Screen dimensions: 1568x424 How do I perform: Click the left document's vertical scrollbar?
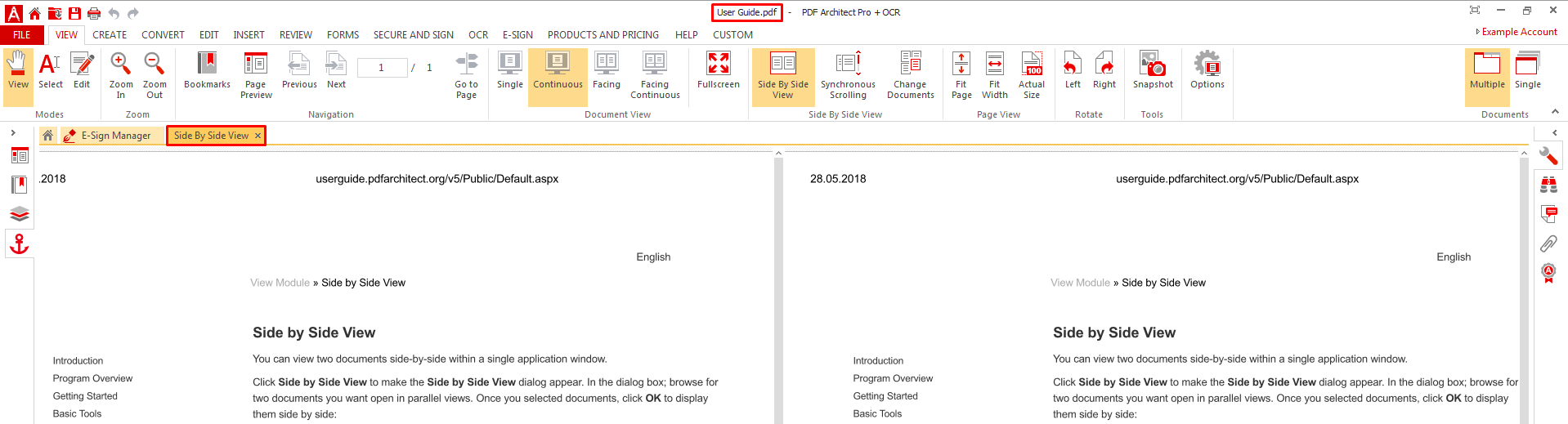click(x=778, y=288)
